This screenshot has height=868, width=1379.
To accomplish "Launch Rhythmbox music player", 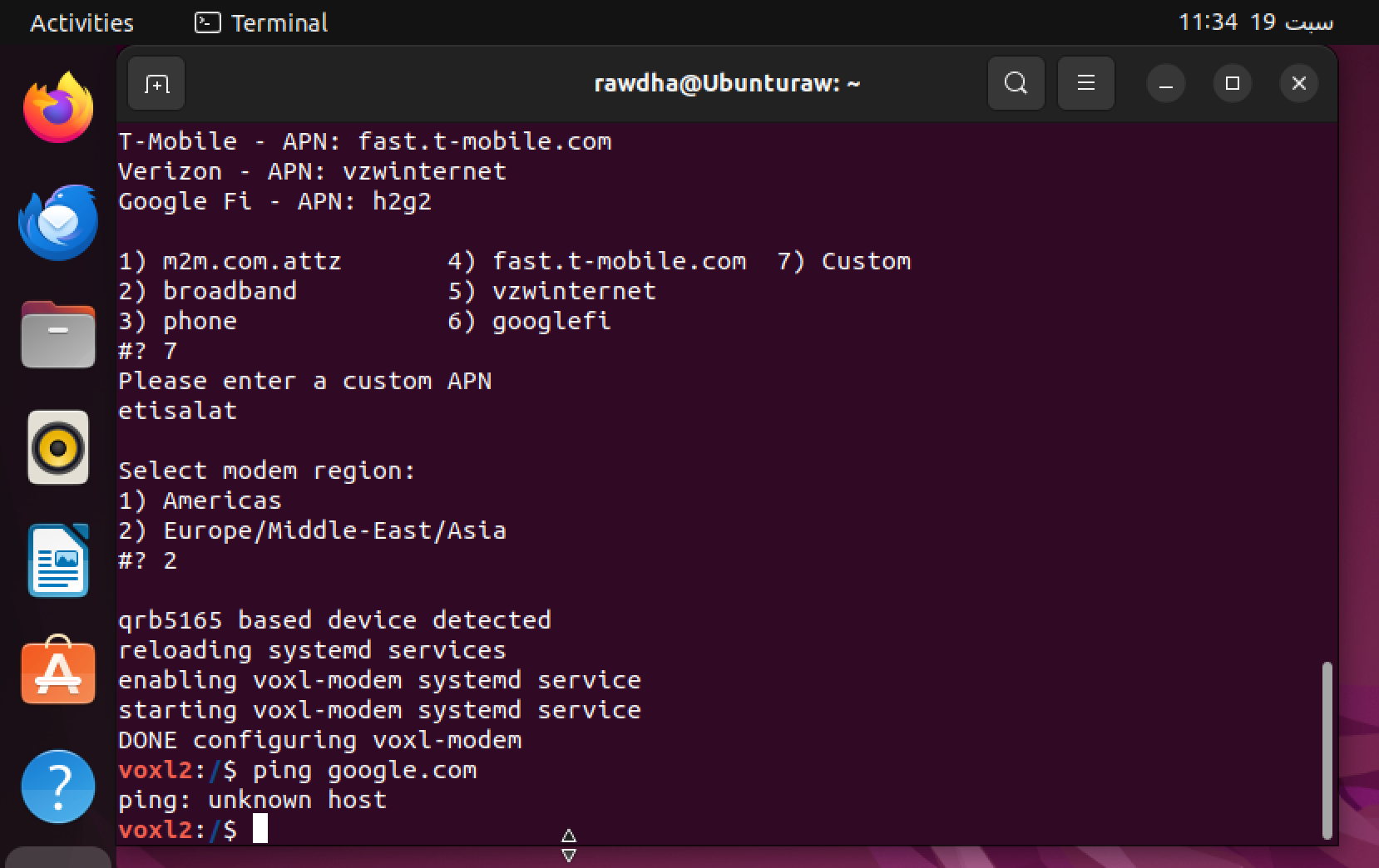I will (x=58, y=447).
